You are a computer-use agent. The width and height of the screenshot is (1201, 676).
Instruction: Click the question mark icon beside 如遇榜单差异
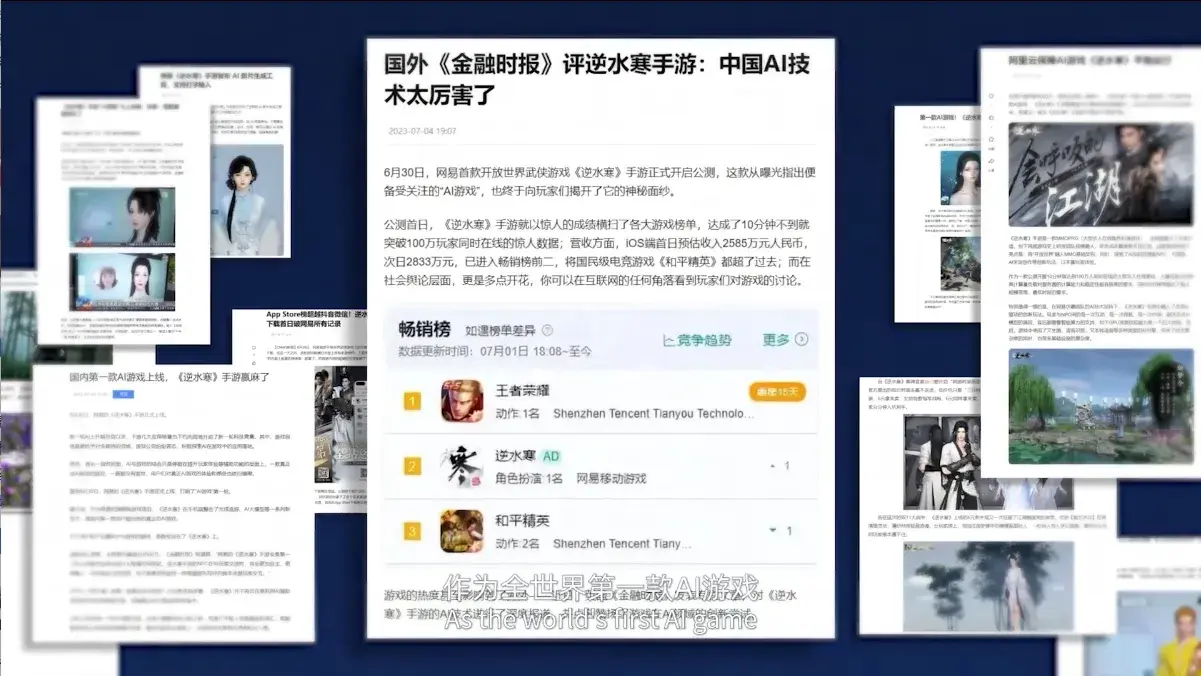pyautogui.click(x=547, y=331)
